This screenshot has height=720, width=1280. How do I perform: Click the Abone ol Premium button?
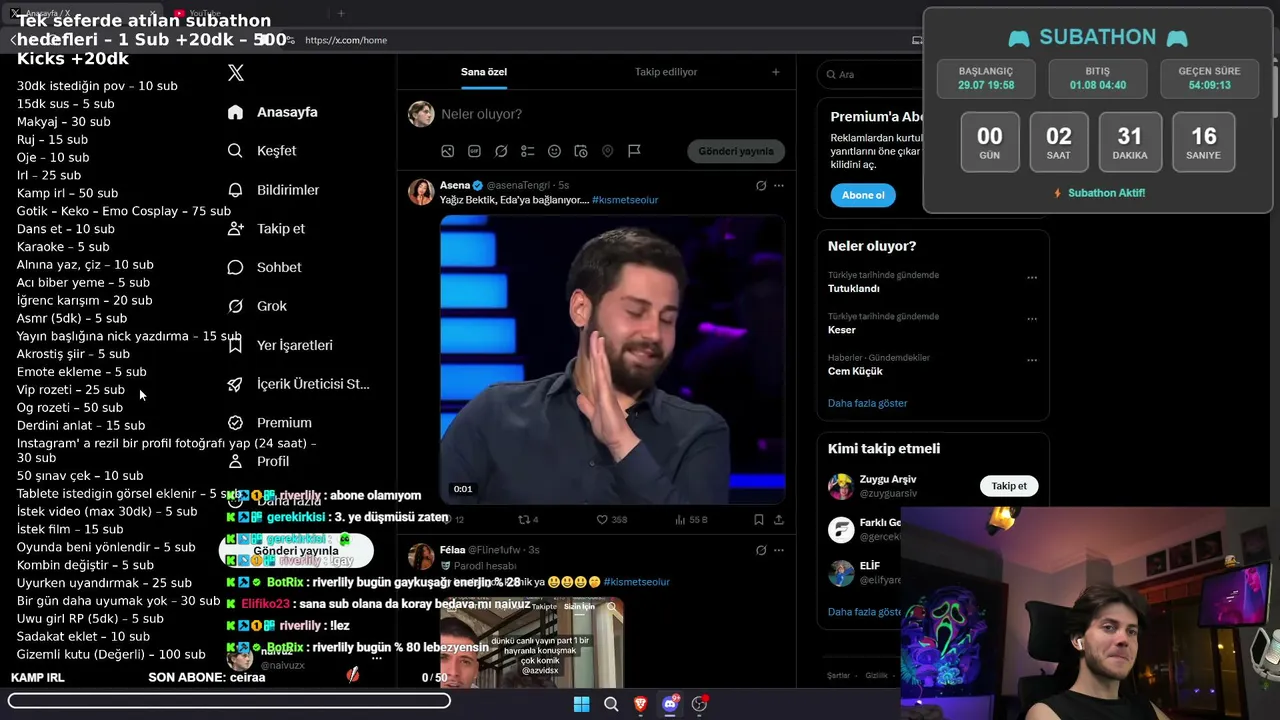(863, 195)
